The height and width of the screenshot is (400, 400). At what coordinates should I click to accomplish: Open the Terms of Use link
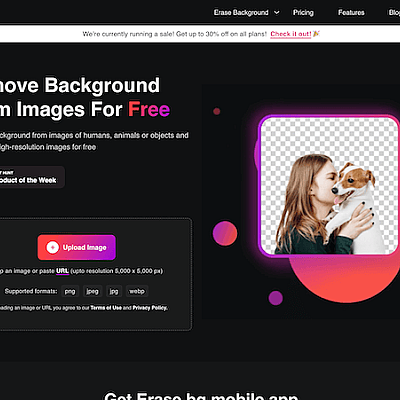tap(106, 308)
